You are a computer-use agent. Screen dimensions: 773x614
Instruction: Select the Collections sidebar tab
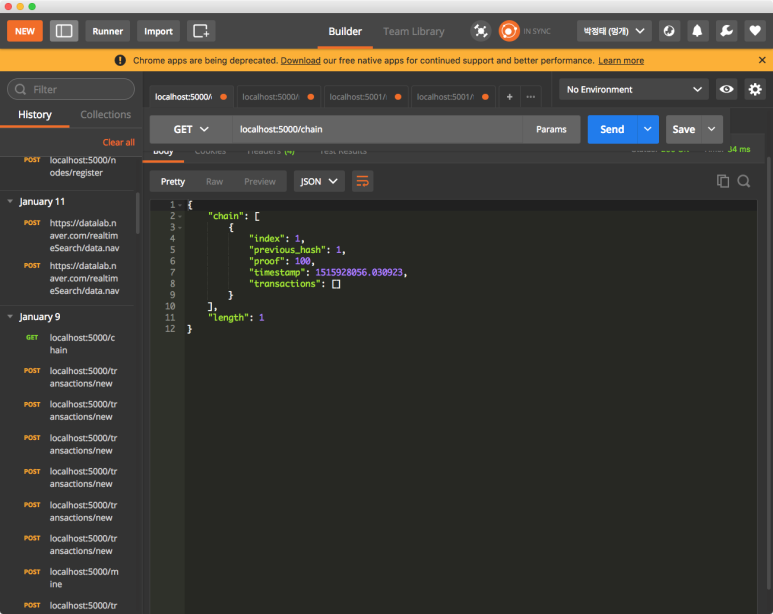[105, 115]
